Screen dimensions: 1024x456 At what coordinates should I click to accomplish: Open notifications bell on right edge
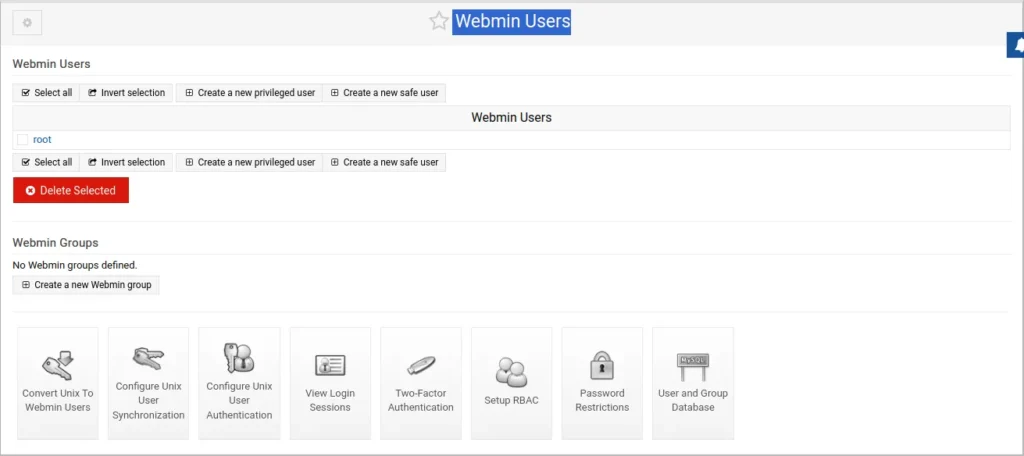coord(1017,45)
